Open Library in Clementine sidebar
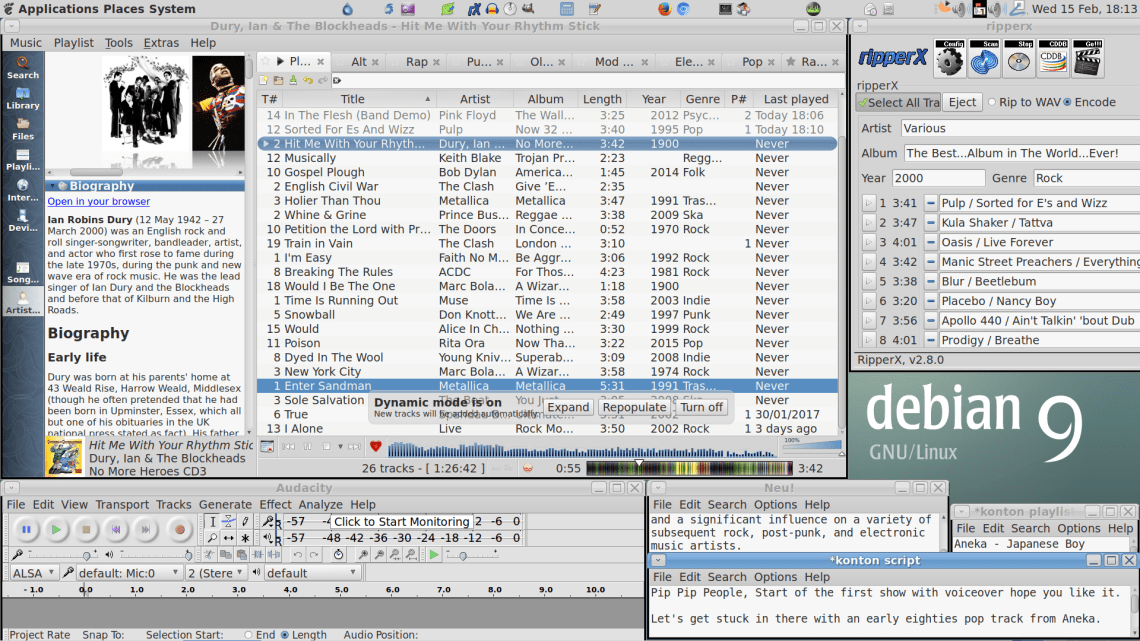1140x641 pixels. (22, 98)
